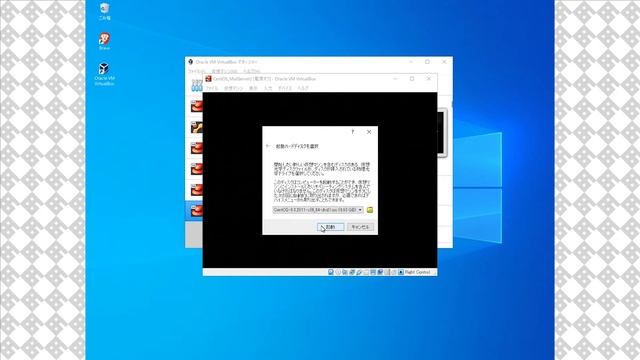
Task: Maximize the VirtualBox Manager window
Action: (427, 62)
